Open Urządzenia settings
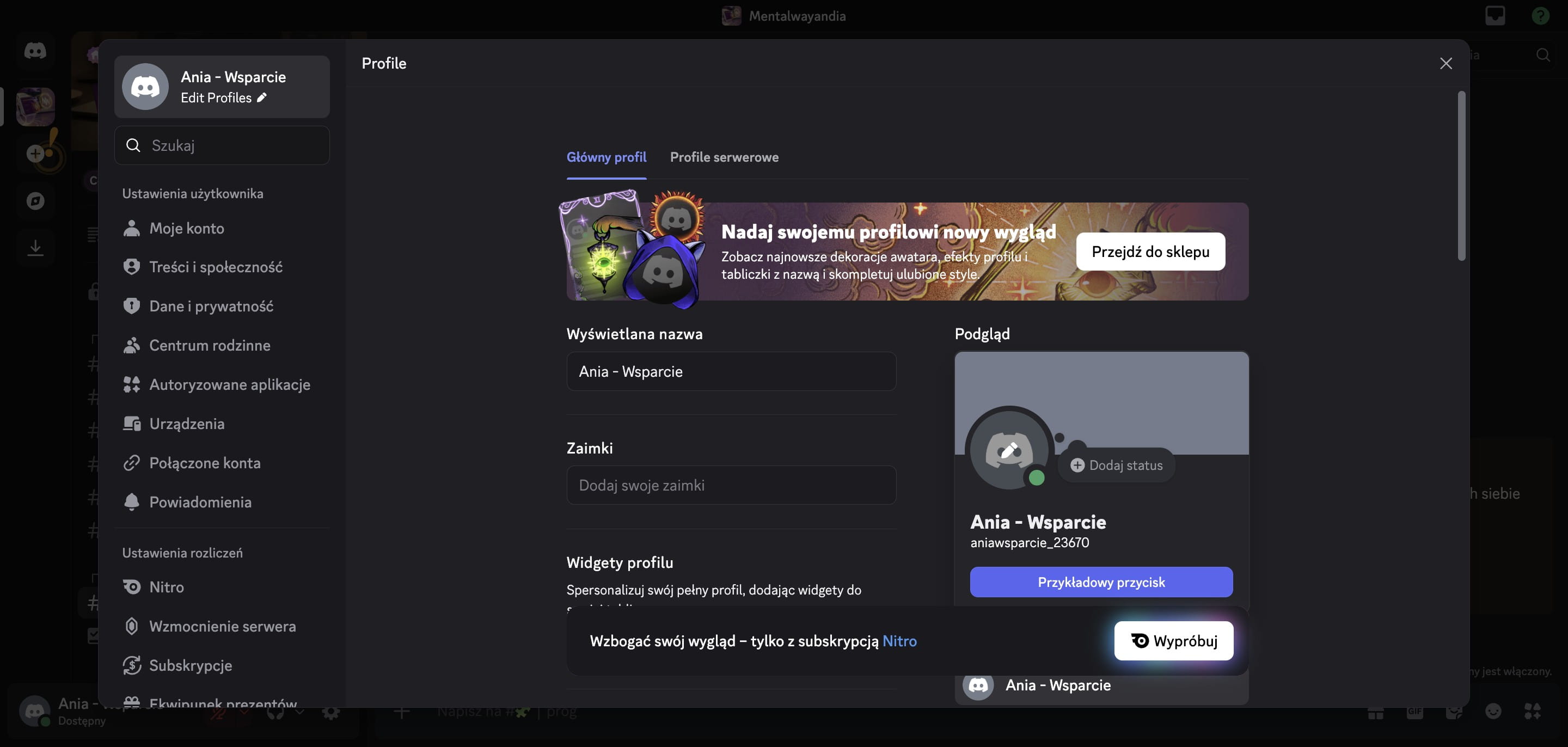1568x747 pixels. pos(222,424)
